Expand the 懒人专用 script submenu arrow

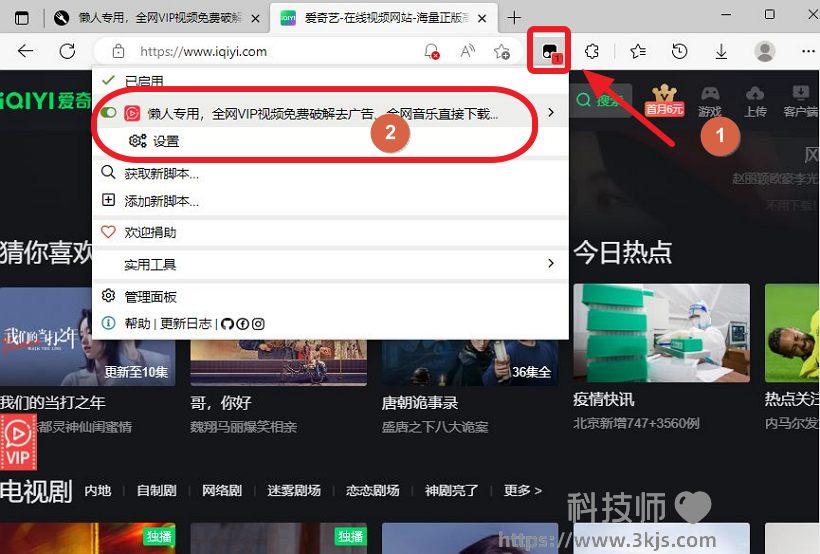pos(551,112)
